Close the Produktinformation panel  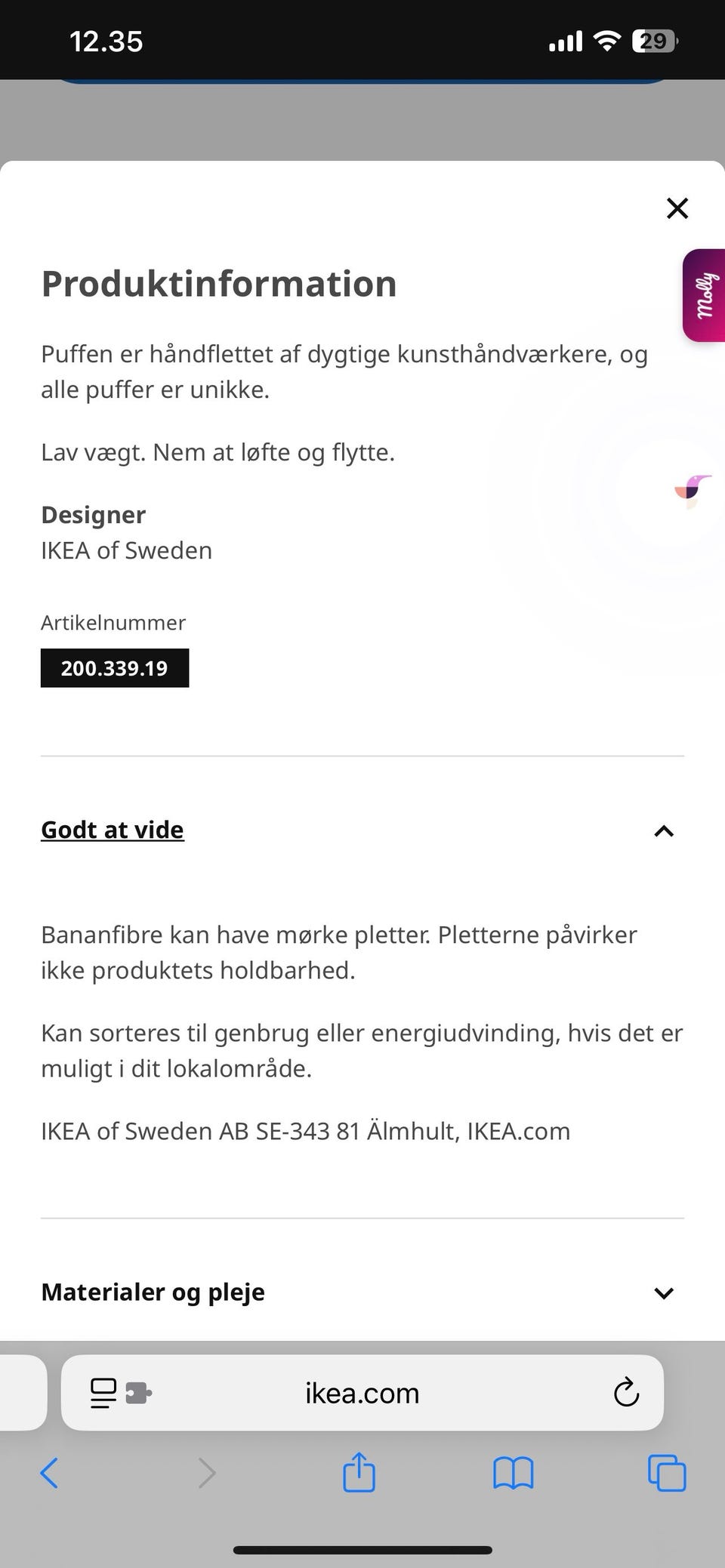[x=677, y=208]
